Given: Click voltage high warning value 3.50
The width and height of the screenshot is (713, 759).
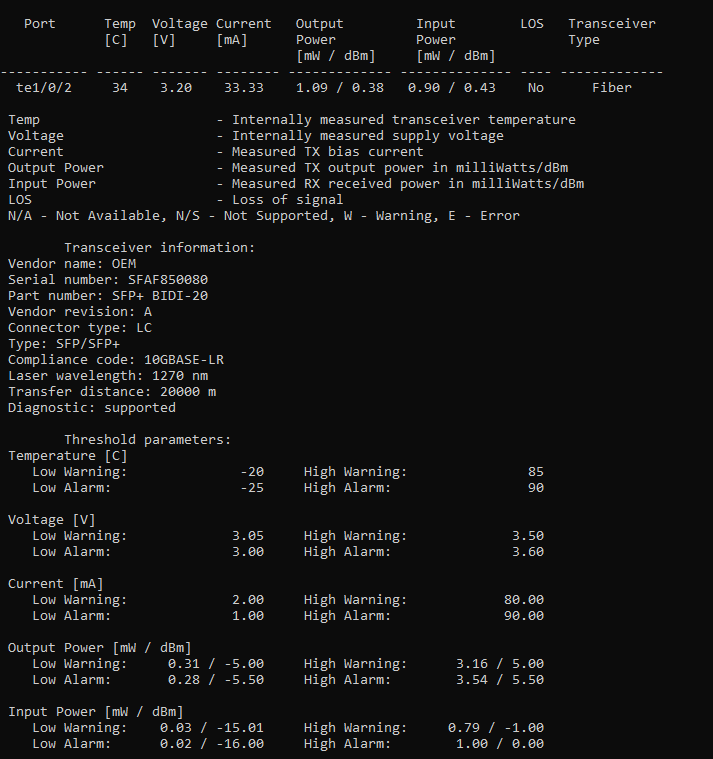Looking at the screenshot, I should click(x=528, y=535).
